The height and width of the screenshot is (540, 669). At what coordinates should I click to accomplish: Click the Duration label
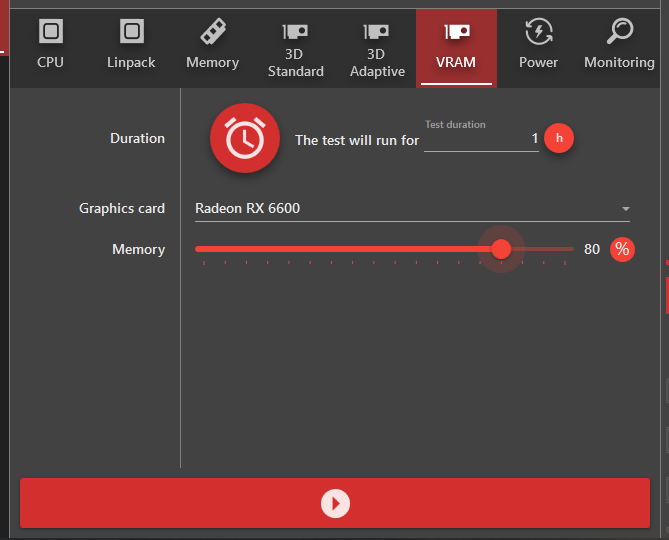[137, 138]
